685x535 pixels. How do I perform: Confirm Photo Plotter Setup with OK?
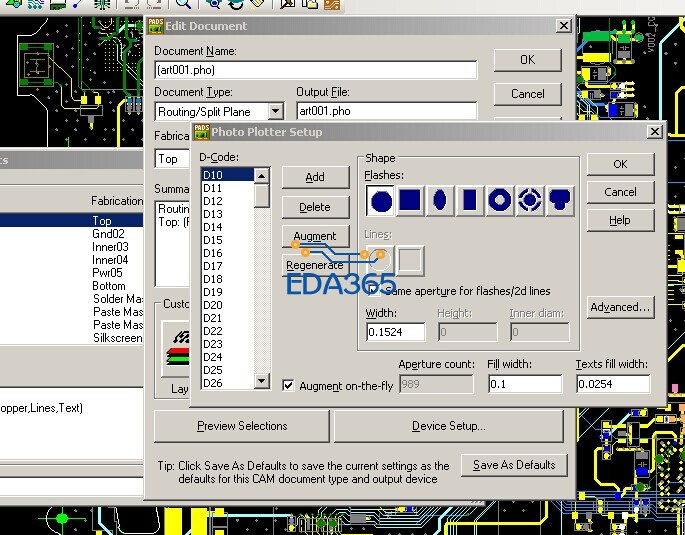pyautogui.click(x=620, y=164)
